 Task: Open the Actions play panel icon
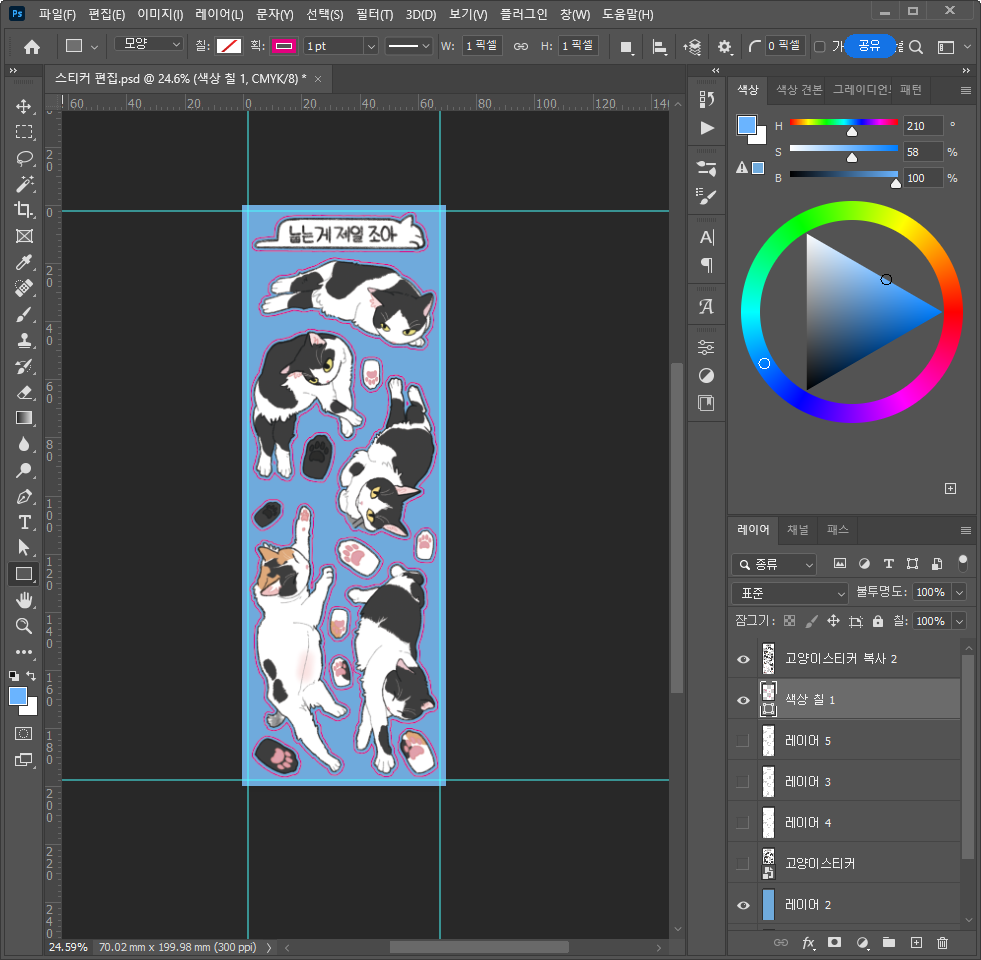pyautogui.click(x=706, y=128)
